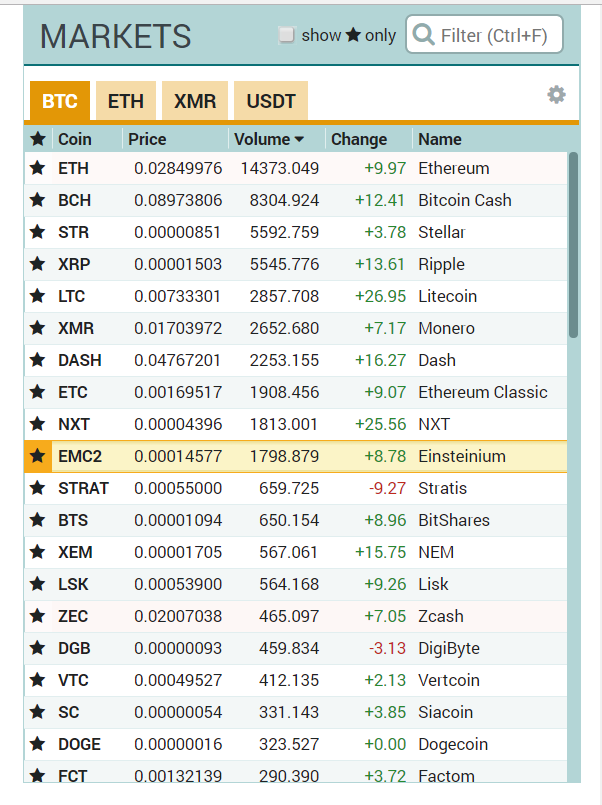The height and width of the screenshot is (805, 602).
Task: Click the star beside DASH
Action: point(38,360)
